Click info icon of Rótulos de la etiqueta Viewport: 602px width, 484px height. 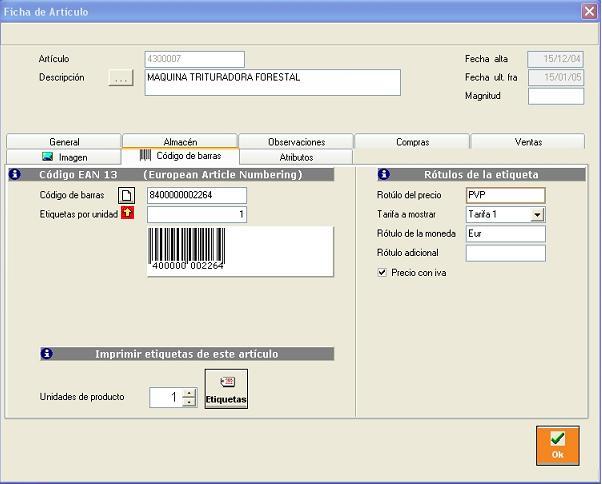tap(384, 174)
